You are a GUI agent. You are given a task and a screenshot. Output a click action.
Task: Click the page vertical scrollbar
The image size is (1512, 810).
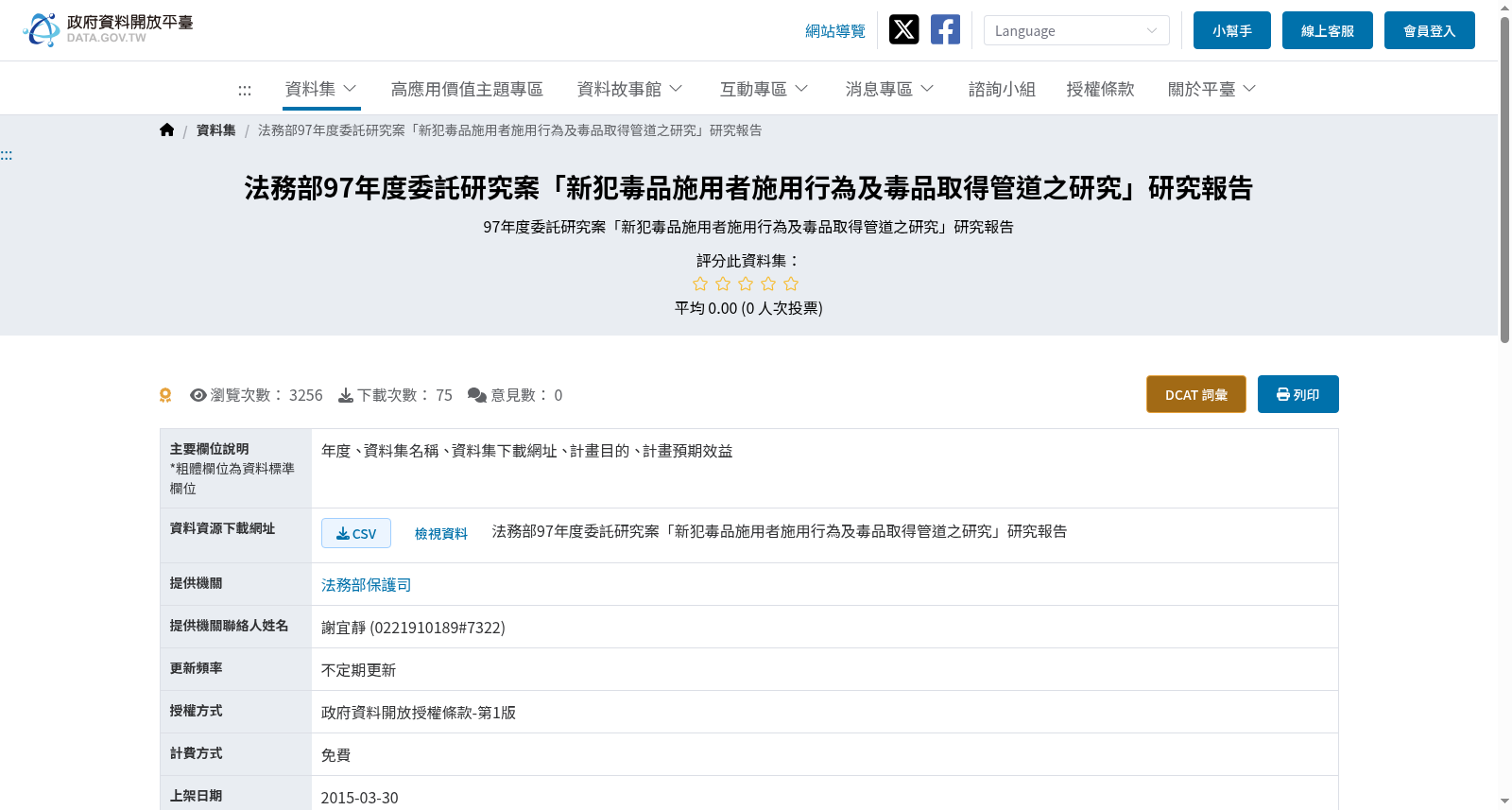[1504, 180]
